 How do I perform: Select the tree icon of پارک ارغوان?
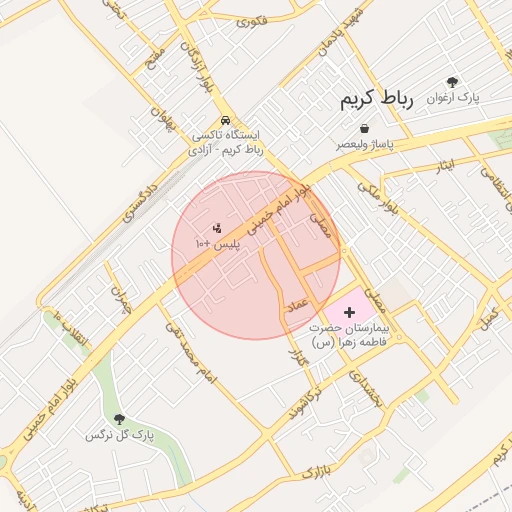pyautogui.click(x=452, y=82)
